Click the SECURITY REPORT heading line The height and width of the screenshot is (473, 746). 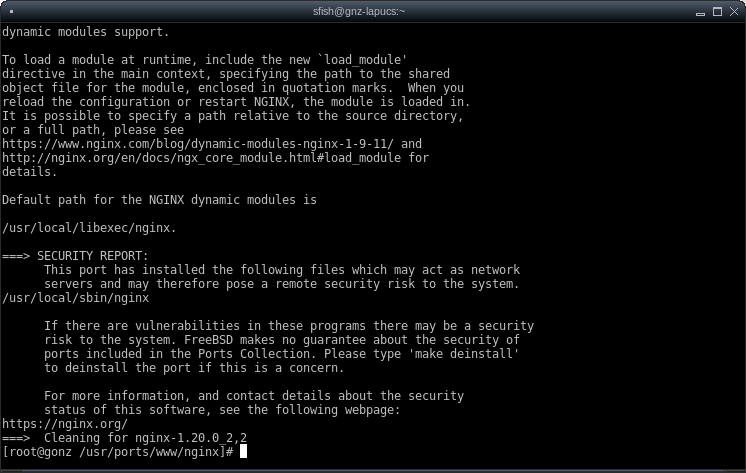click(75, 256)
